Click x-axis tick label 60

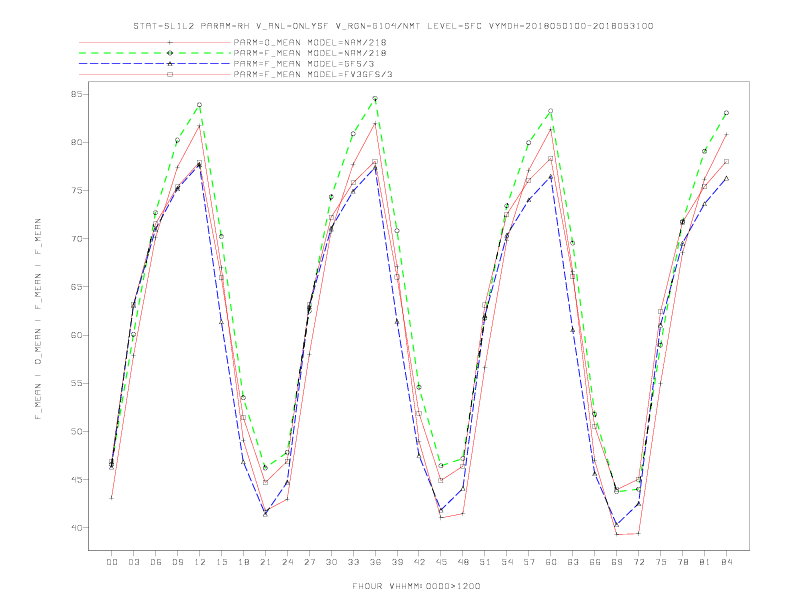[x=551, y=562]
